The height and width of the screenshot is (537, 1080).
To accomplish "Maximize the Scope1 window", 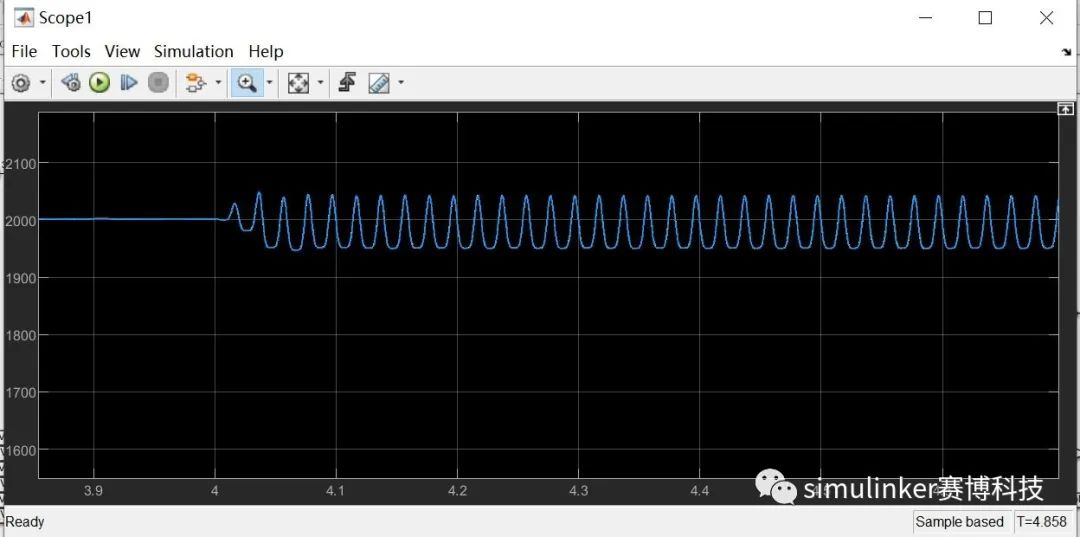I will 985,19.
